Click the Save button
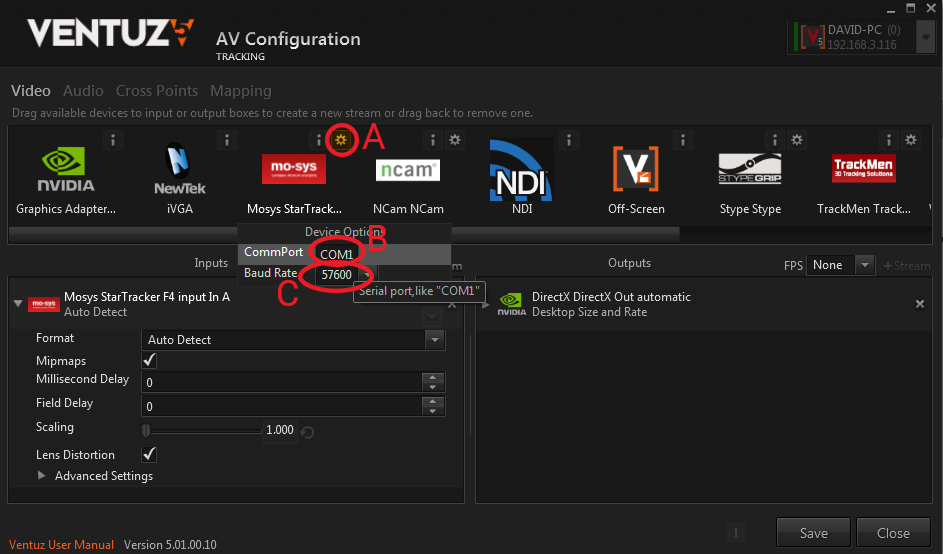 point(813,533)
